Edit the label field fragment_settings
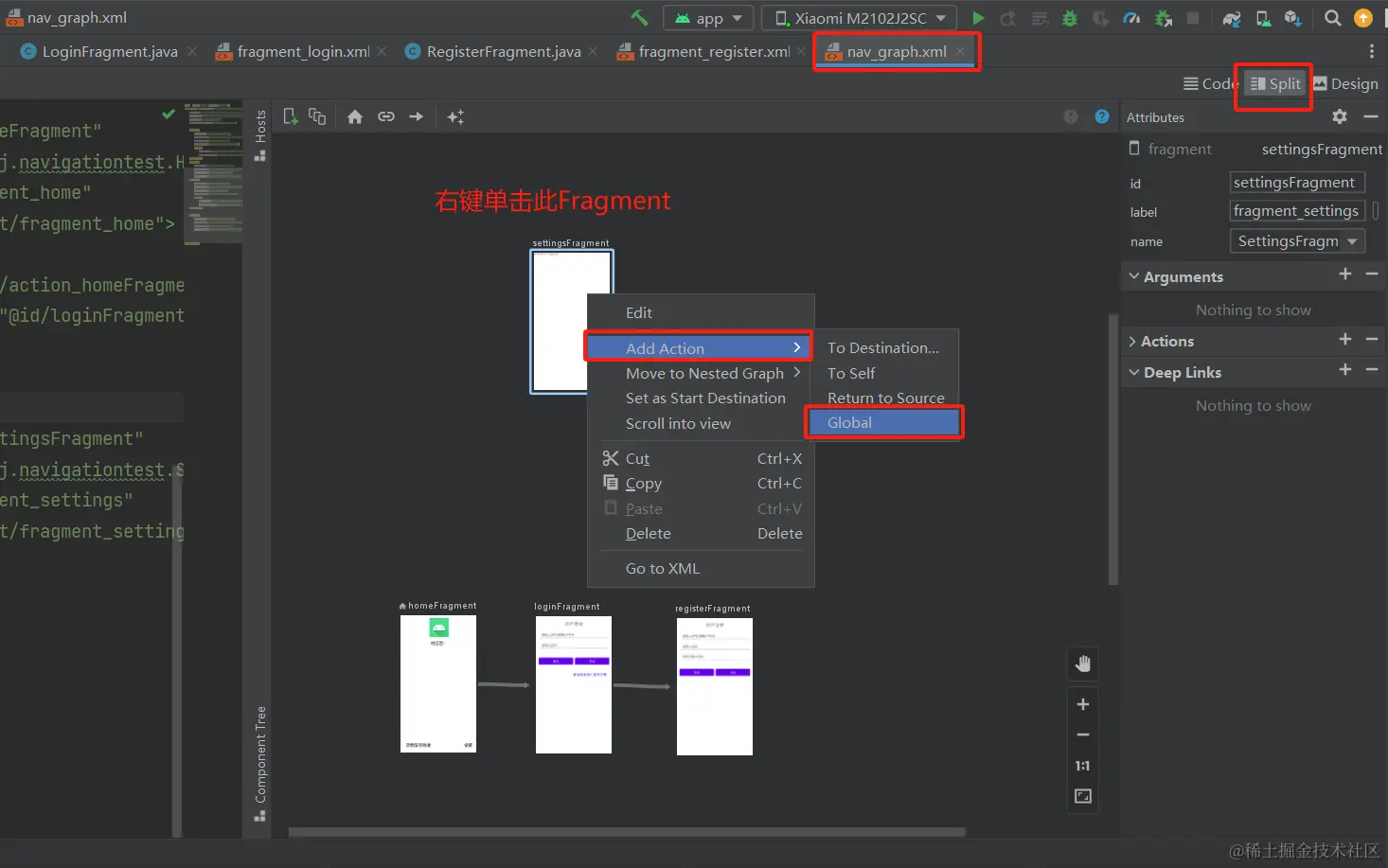 pos(1297,211)
